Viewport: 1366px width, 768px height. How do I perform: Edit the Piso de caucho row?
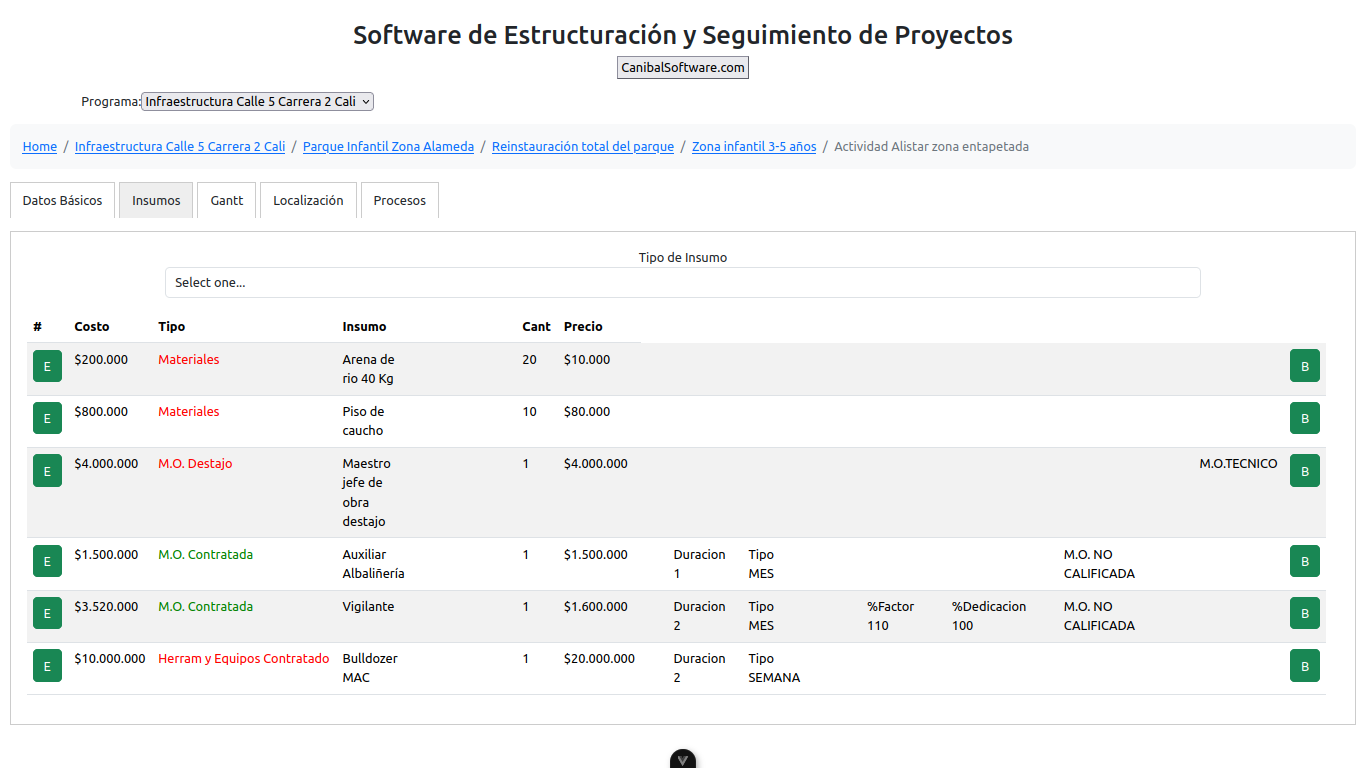pyautogui.click(x=47, y=418)
